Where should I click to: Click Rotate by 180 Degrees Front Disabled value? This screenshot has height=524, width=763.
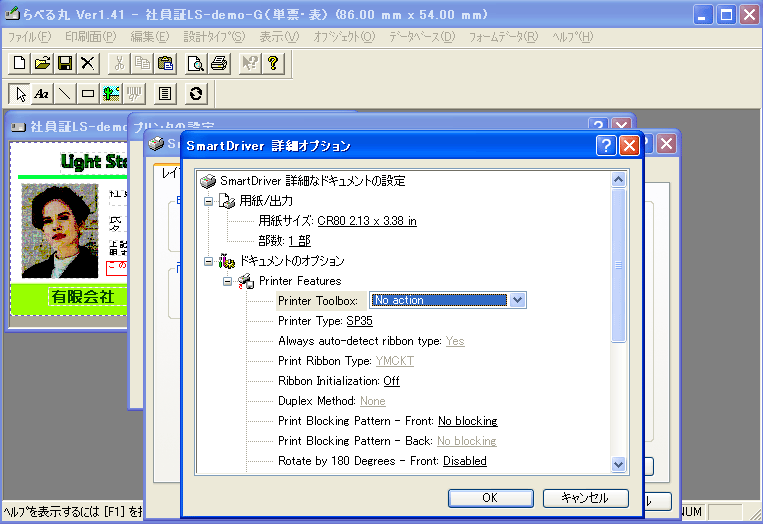[x=465, y=461]
